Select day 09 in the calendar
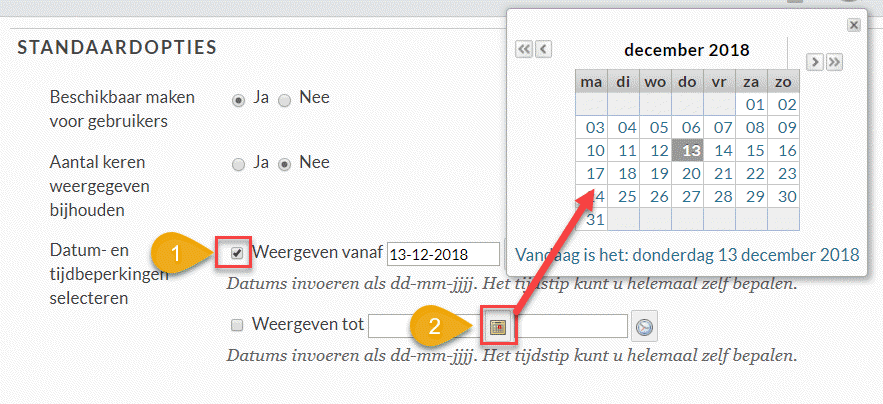The height and width of the screenshot is (404, 883). click(x=783, y=127)
